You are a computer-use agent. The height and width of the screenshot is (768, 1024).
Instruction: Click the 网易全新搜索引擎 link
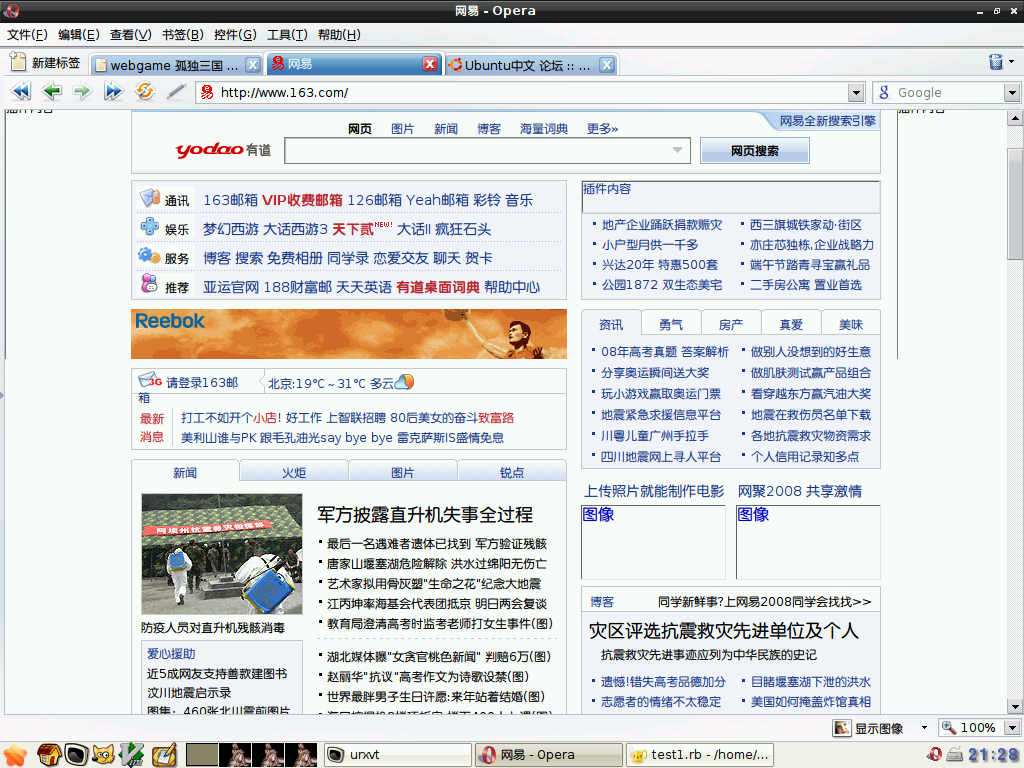click(827, 121)
